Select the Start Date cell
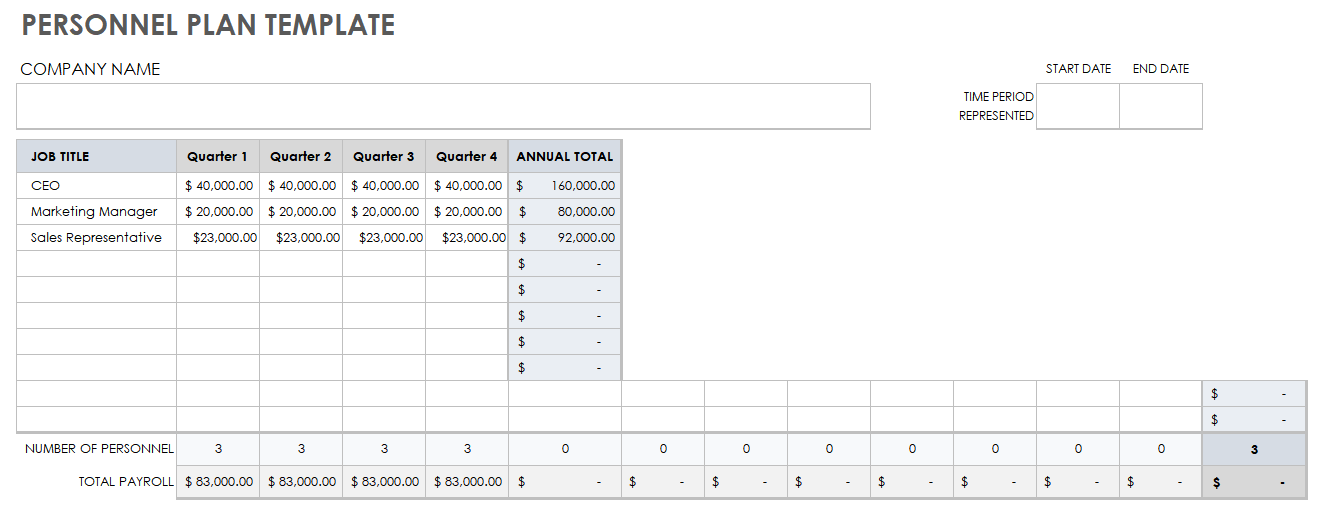Viewport: 1320px width, 505px height. tap(1077, 106)
